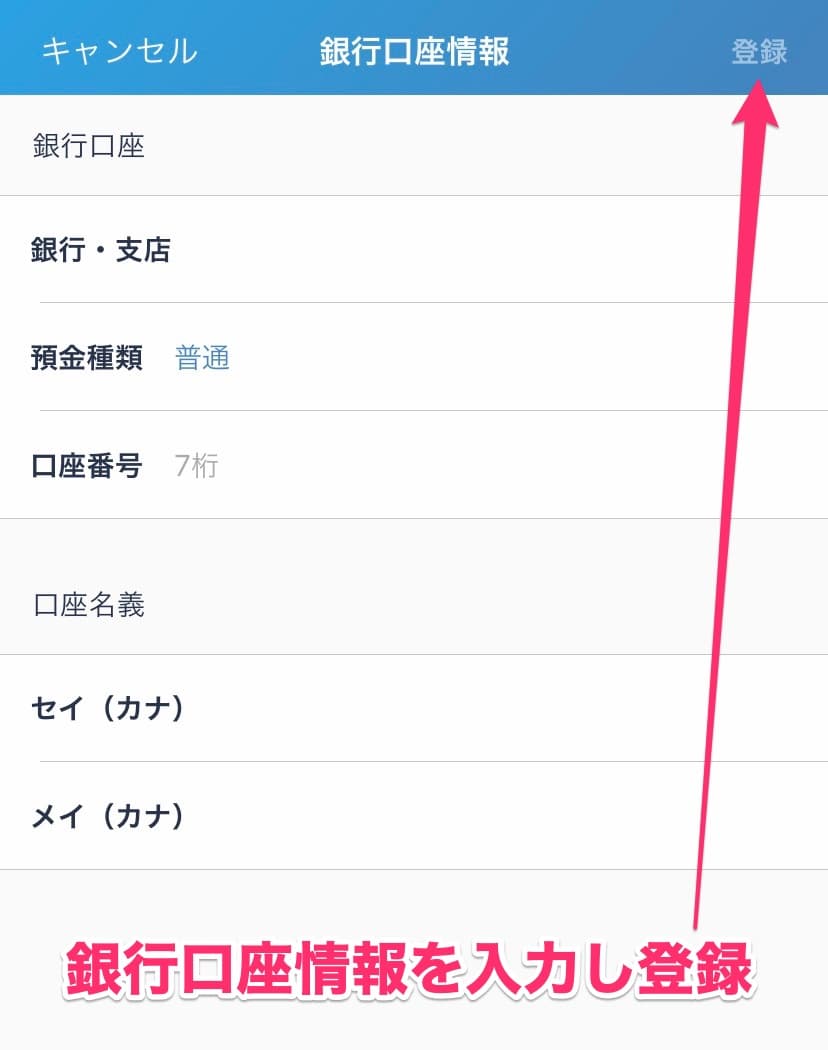Image resolution: width=828 pixels, height=1050 pixels.
Task: Click the 銀行・支店 bold label
Action: [100, 250]
